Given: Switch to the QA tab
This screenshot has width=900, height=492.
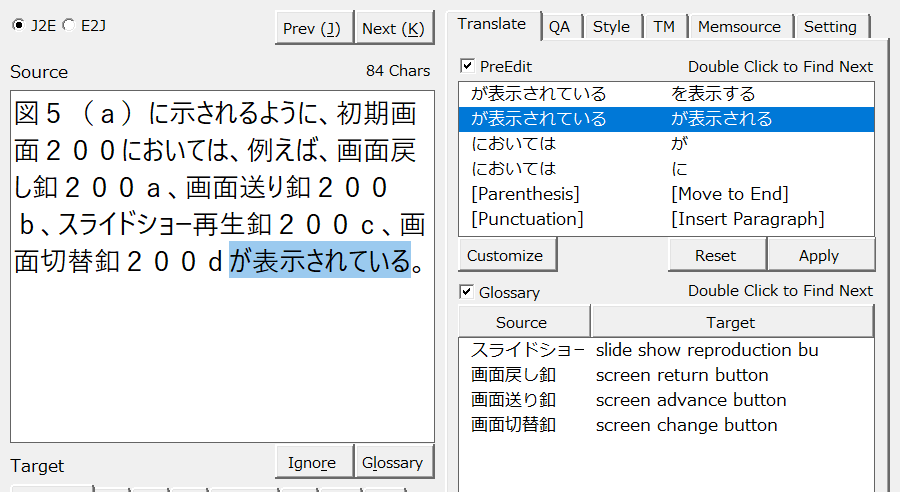Looking at the screenshot, I should (x=559, y=27).
